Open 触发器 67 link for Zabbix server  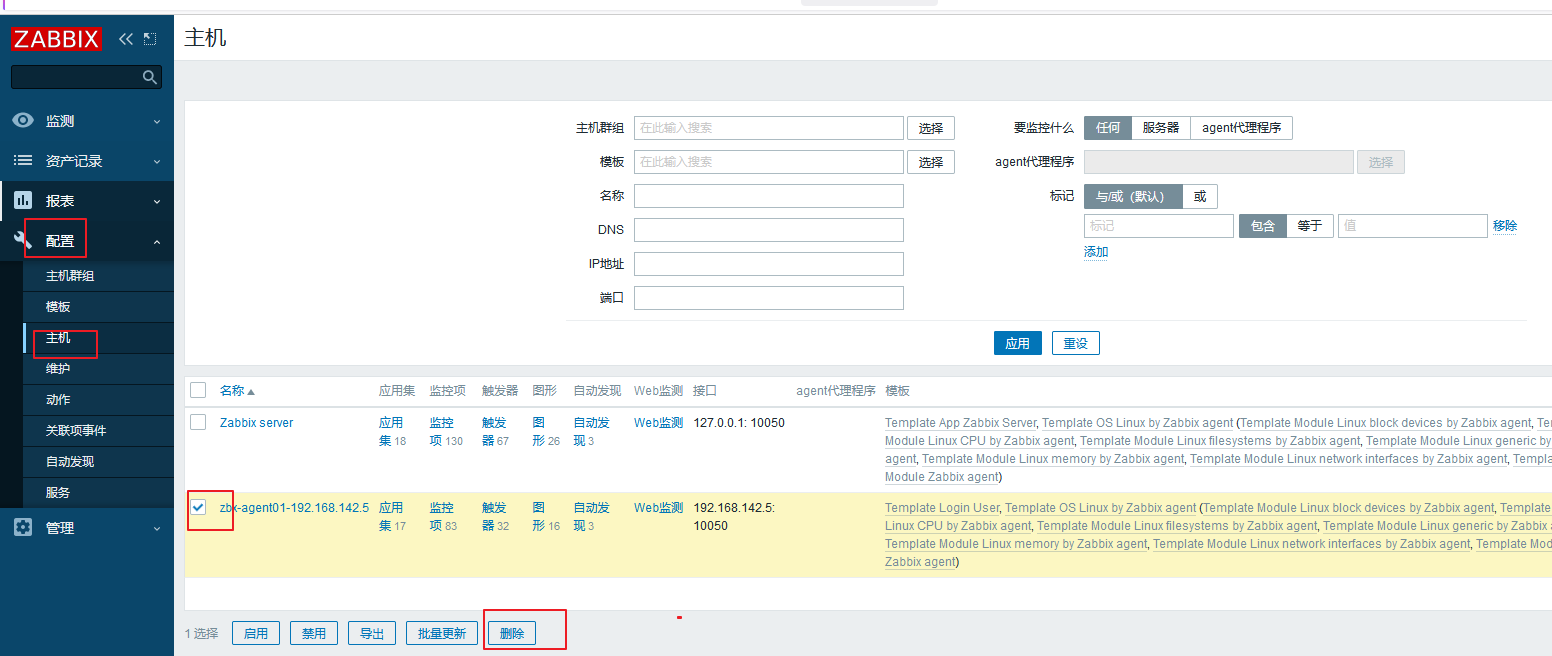click(494, 432)
